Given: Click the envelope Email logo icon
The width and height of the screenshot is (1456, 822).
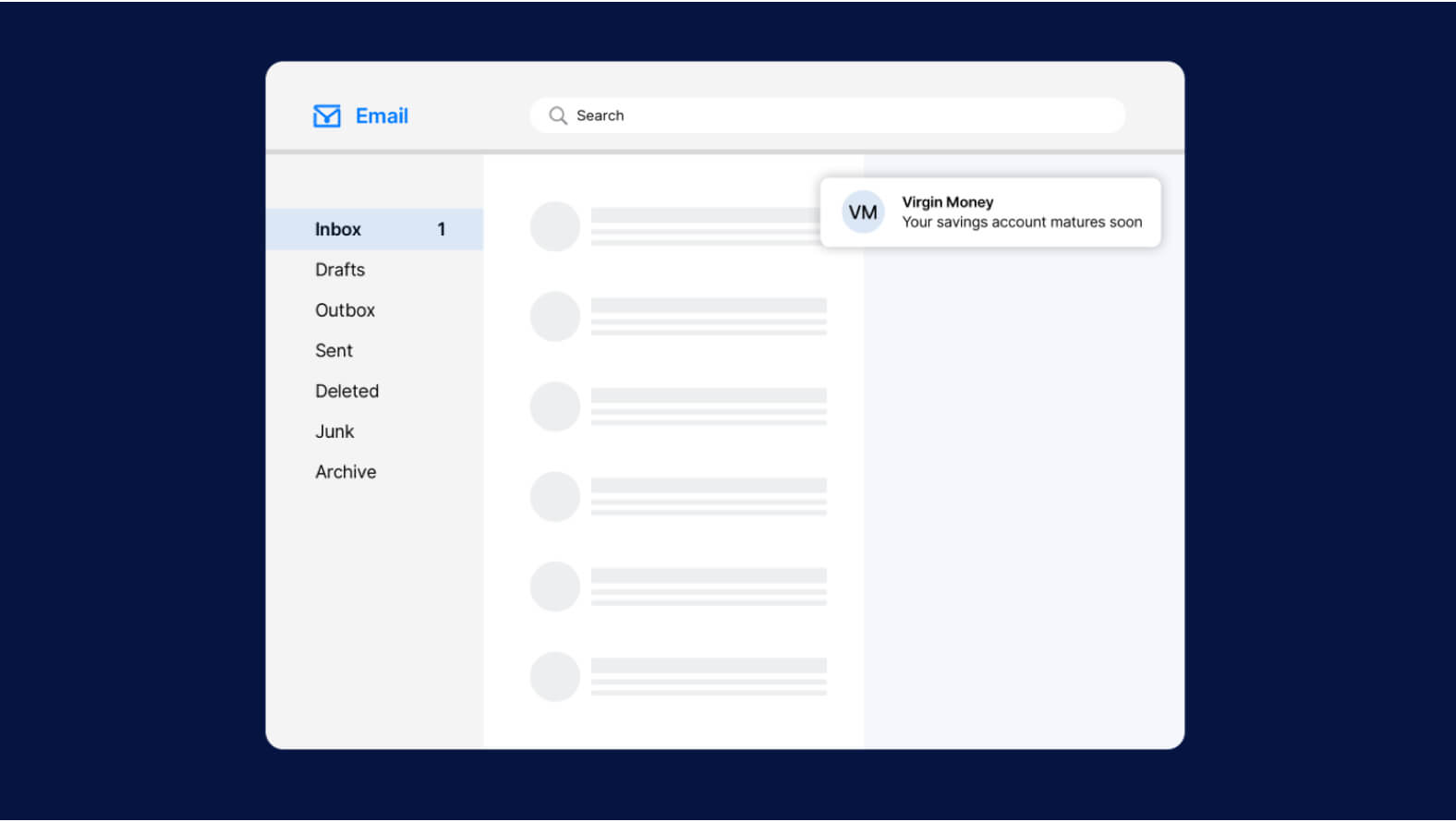Looking at the screenshot, I should click(327, 116).
